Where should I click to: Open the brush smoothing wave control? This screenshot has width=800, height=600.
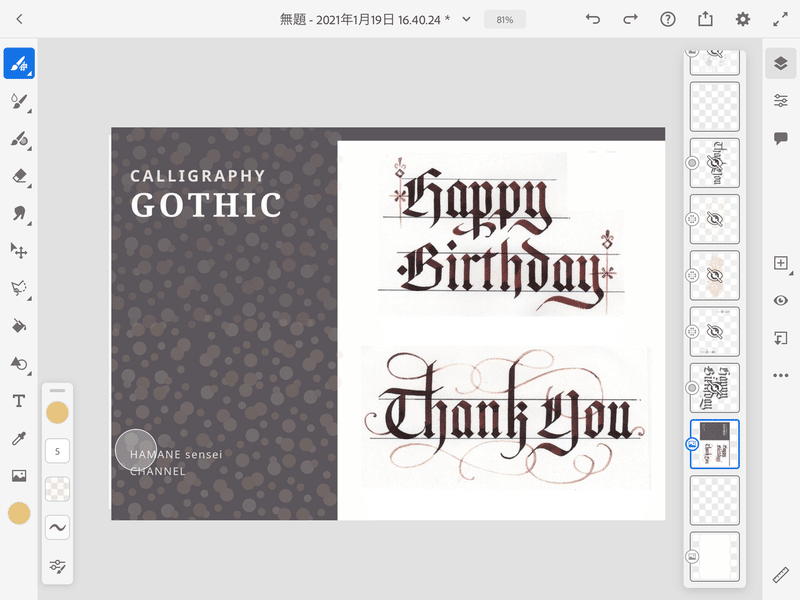coord(57,528)
